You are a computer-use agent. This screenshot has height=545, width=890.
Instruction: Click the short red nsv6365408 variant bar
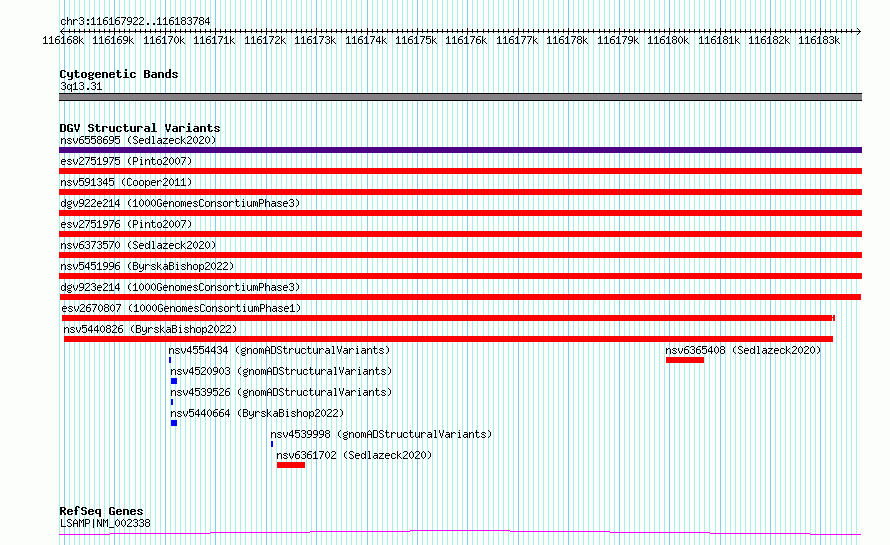pos(685,360)
